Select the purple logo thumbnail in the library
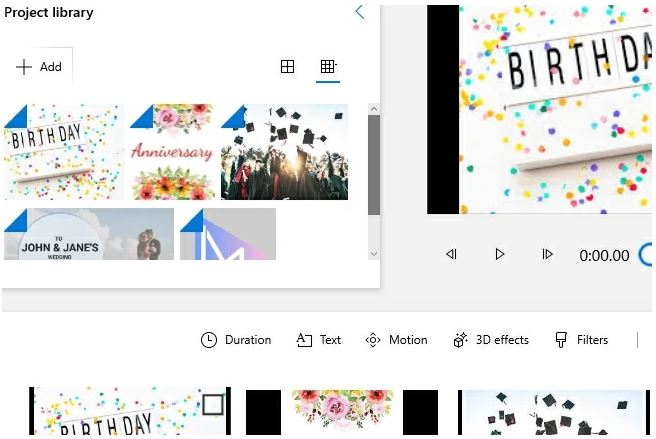Viewport: 656px width, 439px height. click(228, 234)
